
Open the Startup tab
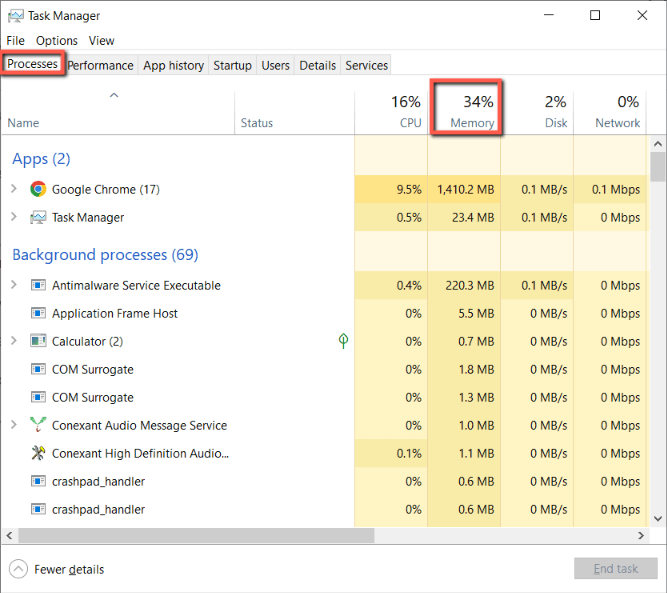point(232,66)
